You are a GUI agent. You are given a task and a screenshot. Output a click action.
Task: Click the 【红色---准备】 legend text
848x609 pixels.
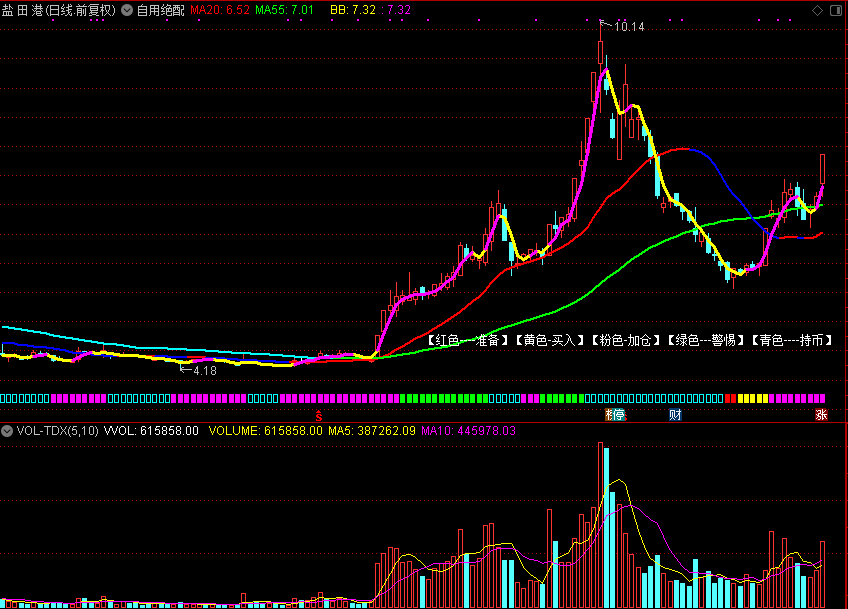pyautogui.click(x=467, y=340)
